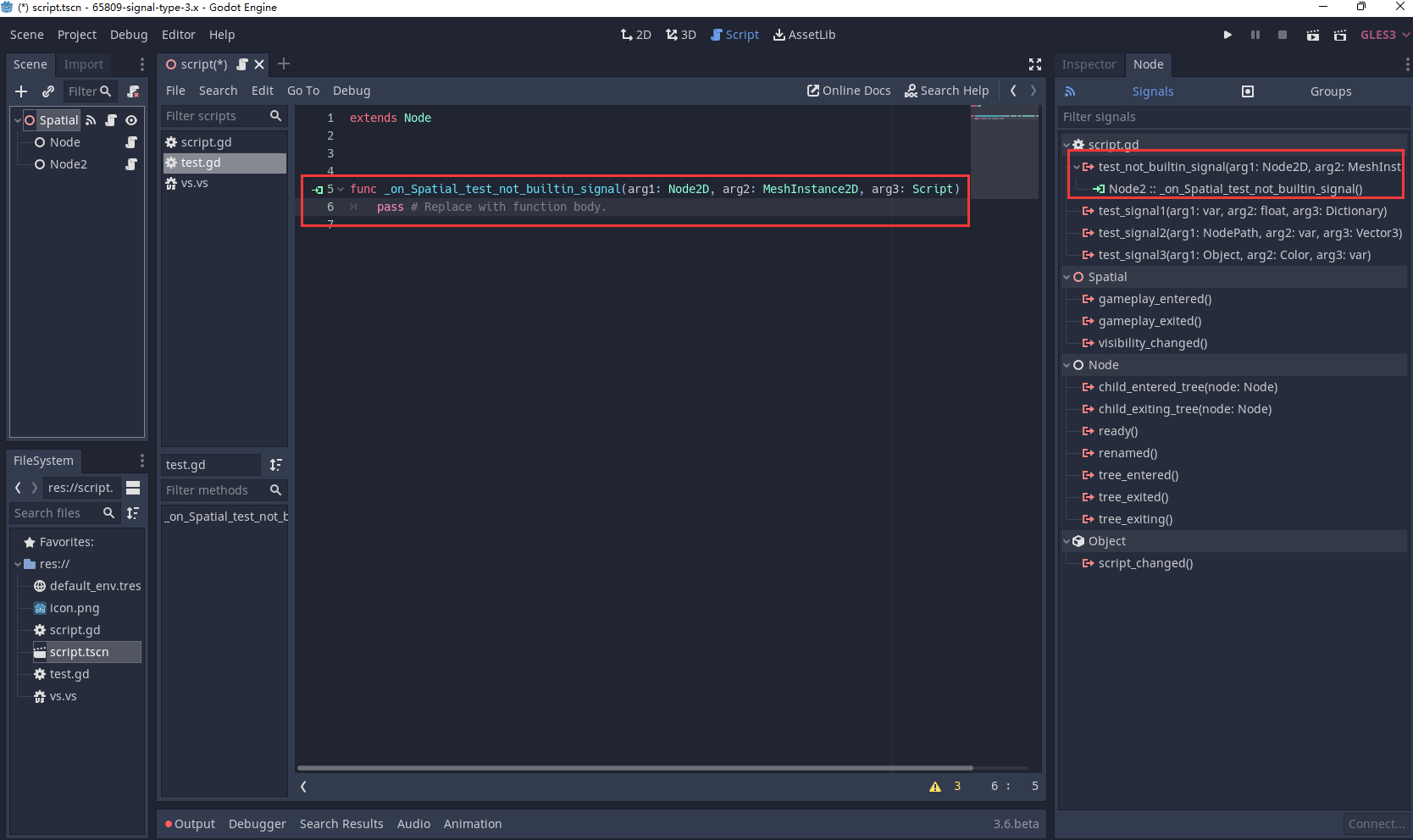The width and height of the screenshot is (1413, 840).
Task: Switch to the Import tab
Action: click(x=84, y=64)
